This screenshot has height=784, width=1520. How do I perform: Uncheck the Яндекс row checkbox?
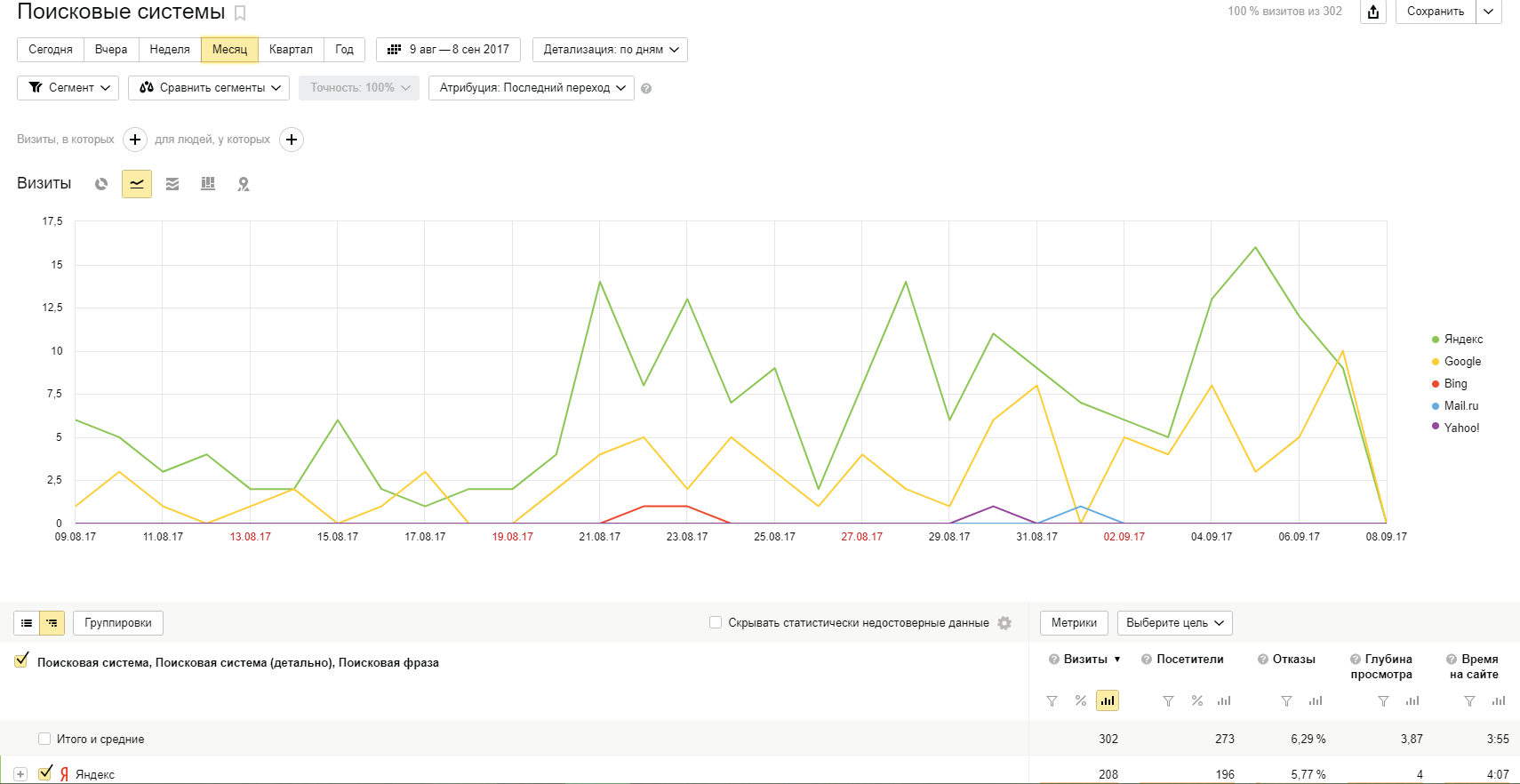click(x=45, y=773)
